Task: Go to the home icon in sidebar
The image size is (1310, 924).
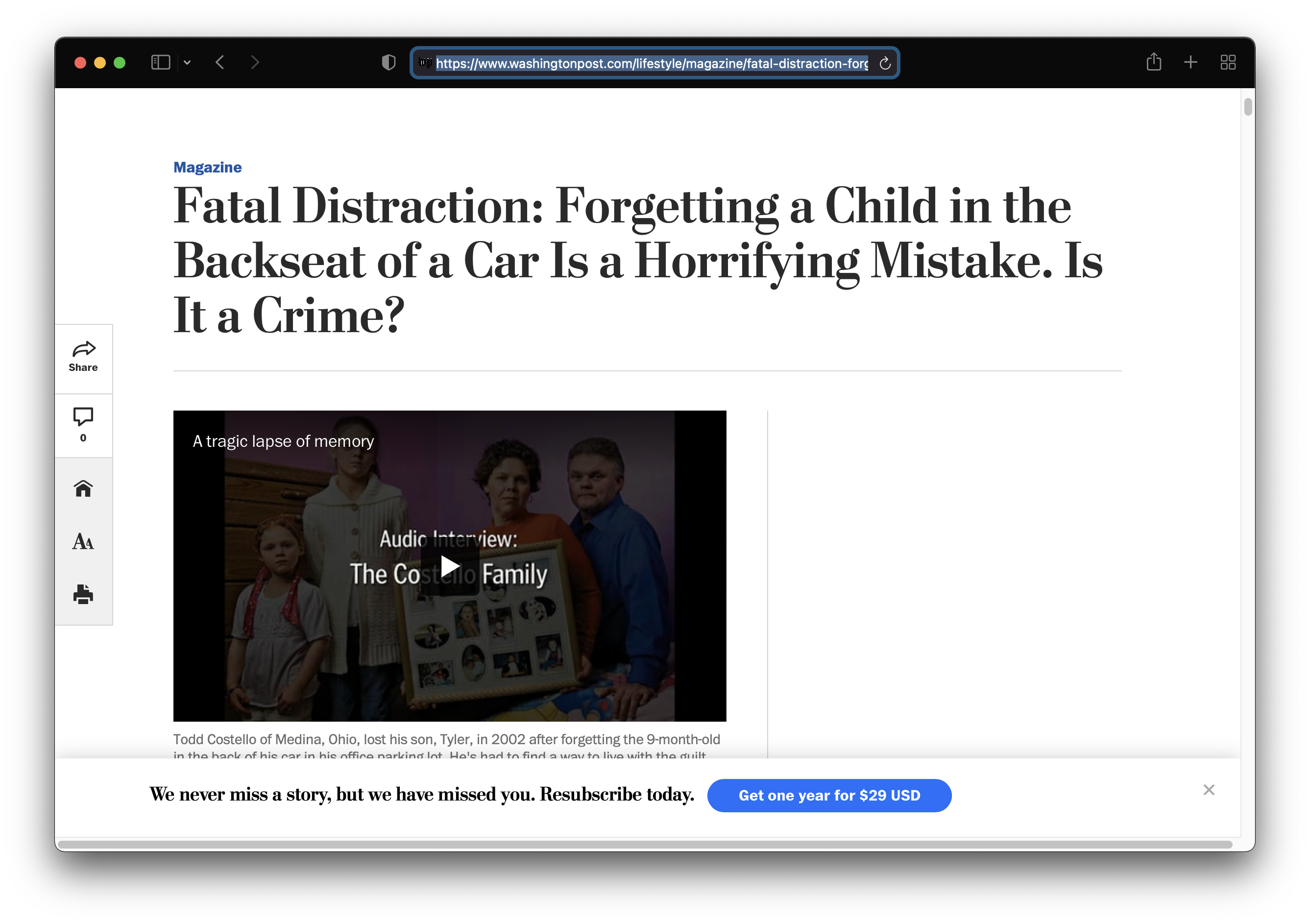Action: 83,488
